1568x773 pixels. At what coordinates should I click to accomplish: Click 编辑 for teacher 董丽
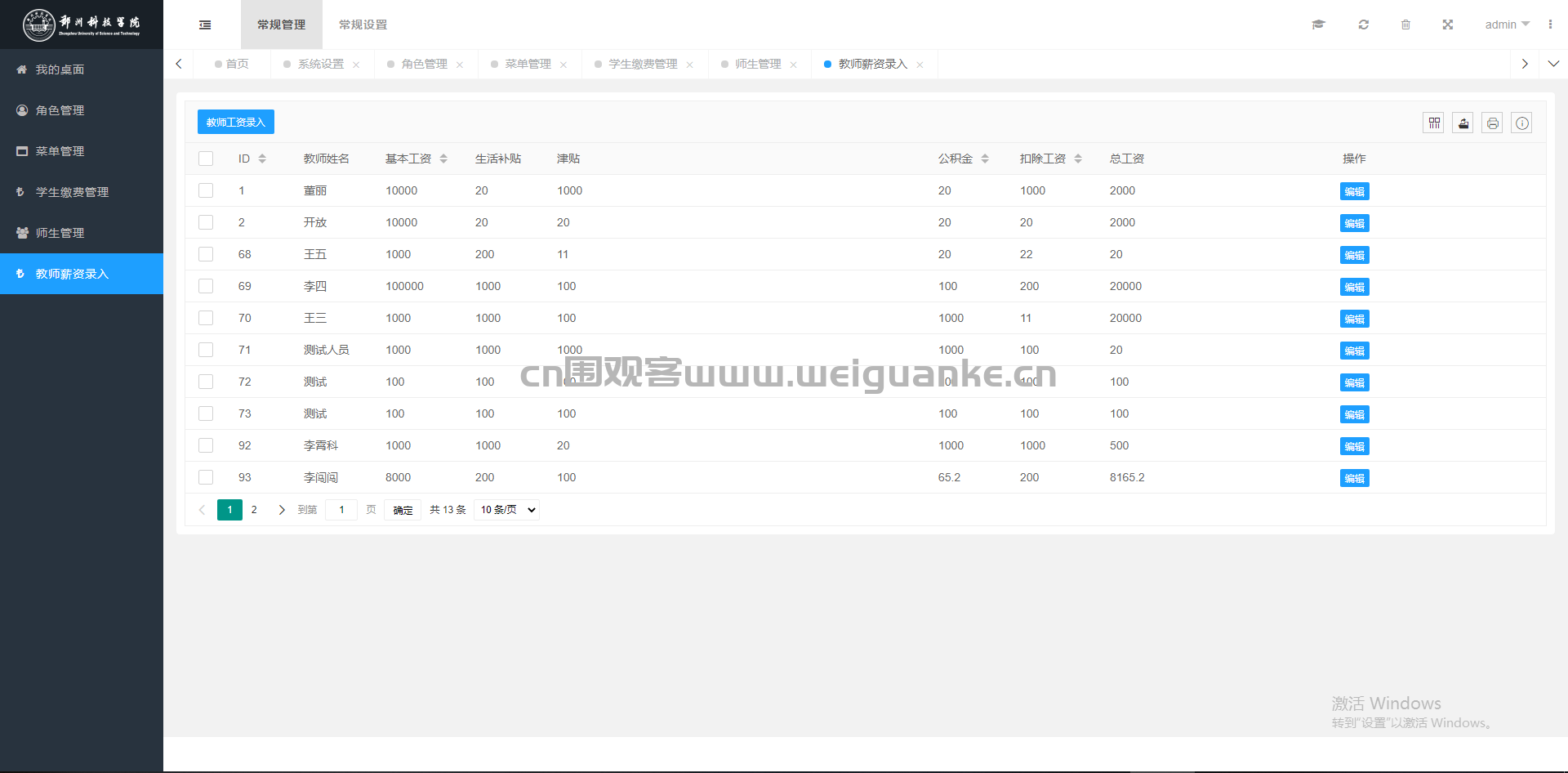(1355, 191)
